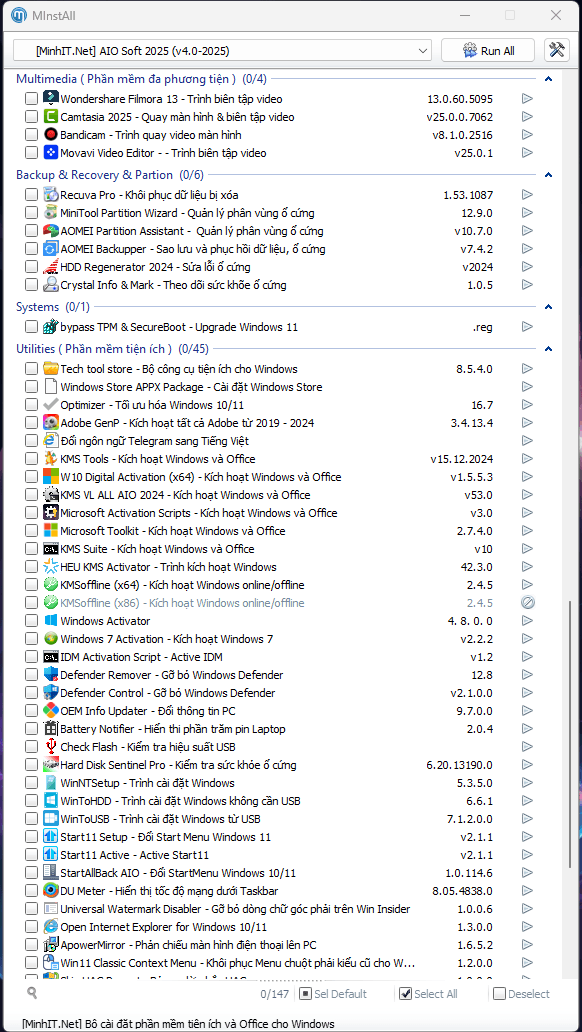Image resolution: width=582 pixels, height=1032 pixels.
Task: Click the Crystal Info & Mark icon
Action: 51,285
